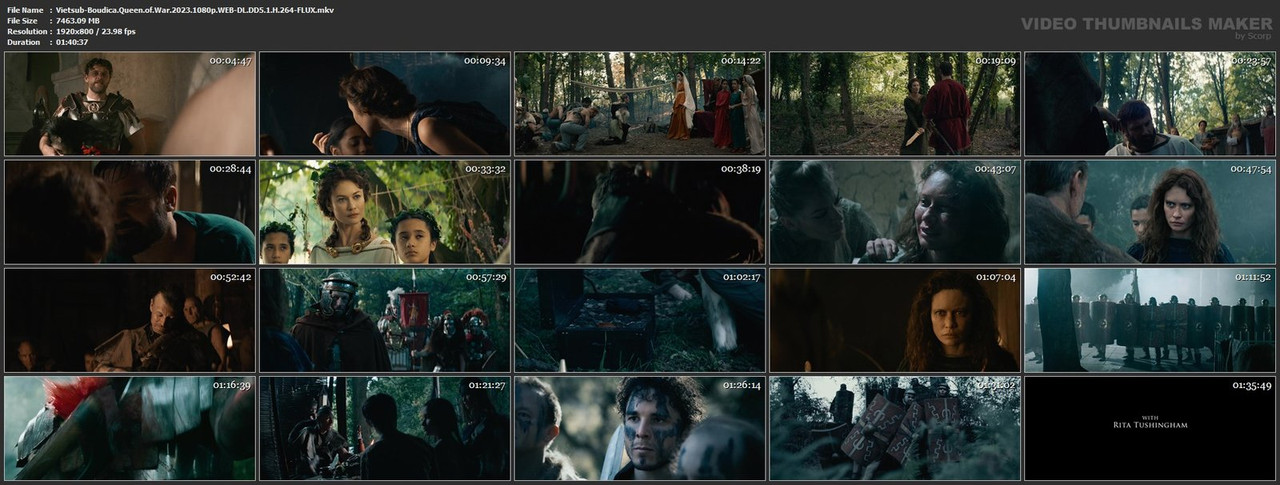
Task: Select the Roman soldier thumbnail 00:57:29
Action: click(385, 320)
